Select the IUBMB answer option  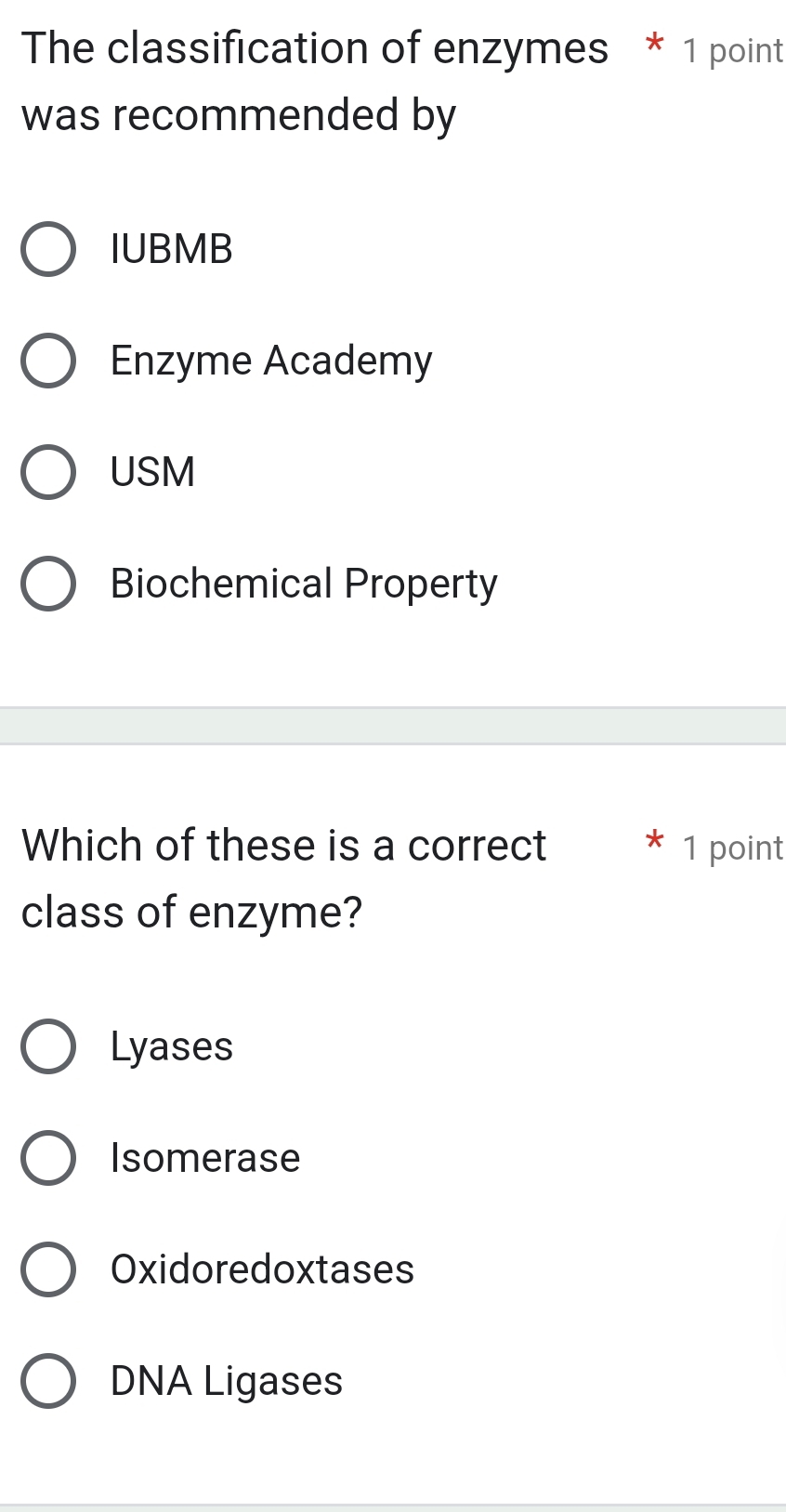pyautogui.click(x=49, y=249)
